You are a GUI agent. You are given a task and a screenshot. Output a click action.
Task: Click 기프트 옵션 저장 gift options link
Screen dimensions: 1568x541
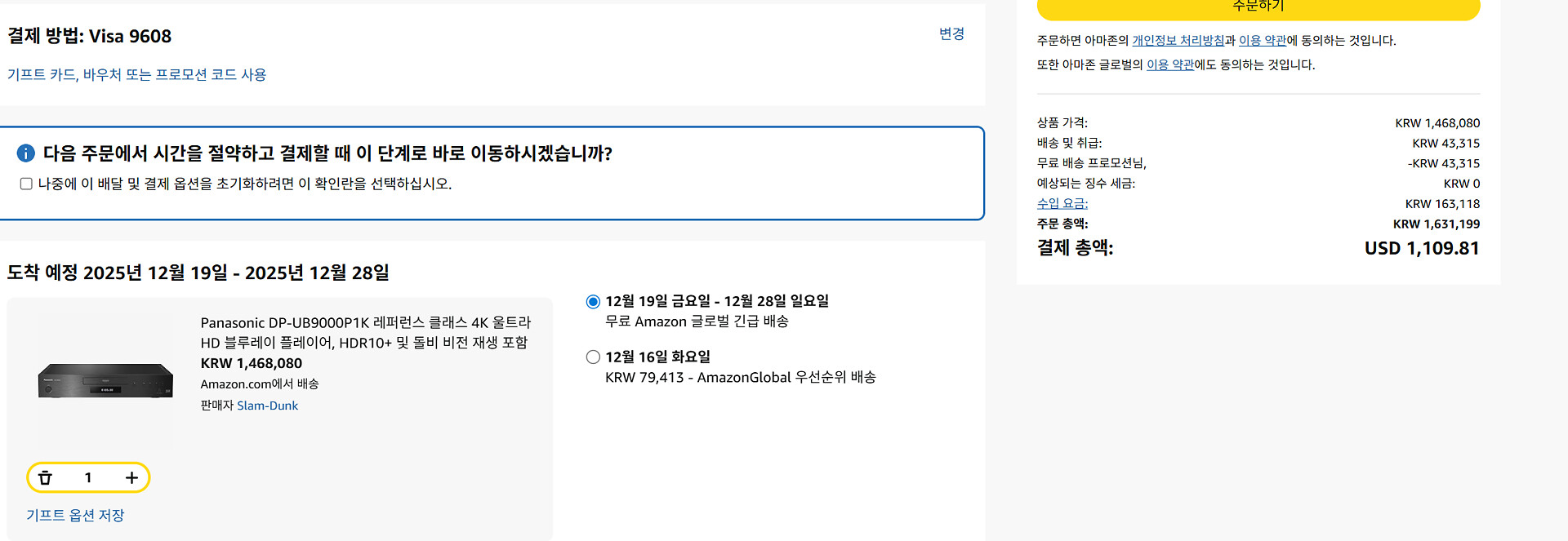pyautogui.click(x=75, y=515)
